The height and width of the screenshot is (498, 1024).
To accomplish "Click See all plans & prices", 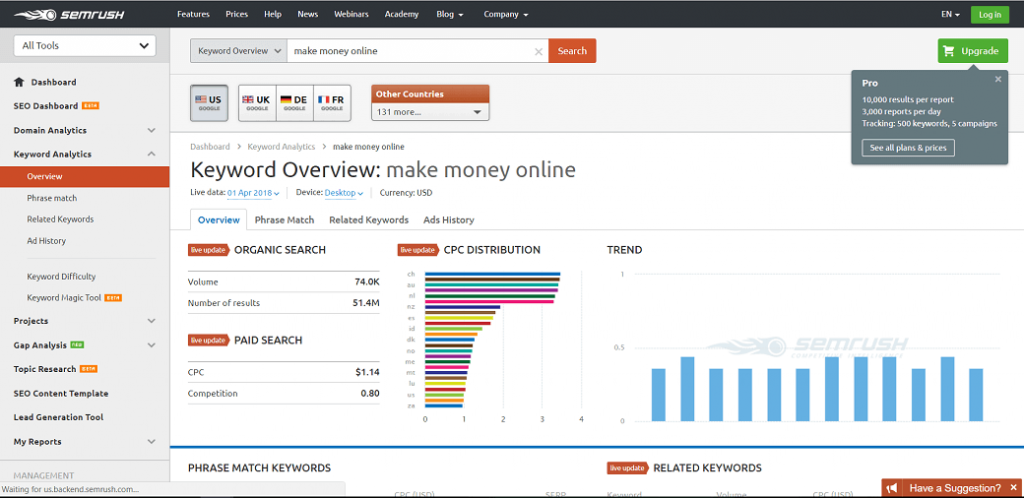I will 908,148.
